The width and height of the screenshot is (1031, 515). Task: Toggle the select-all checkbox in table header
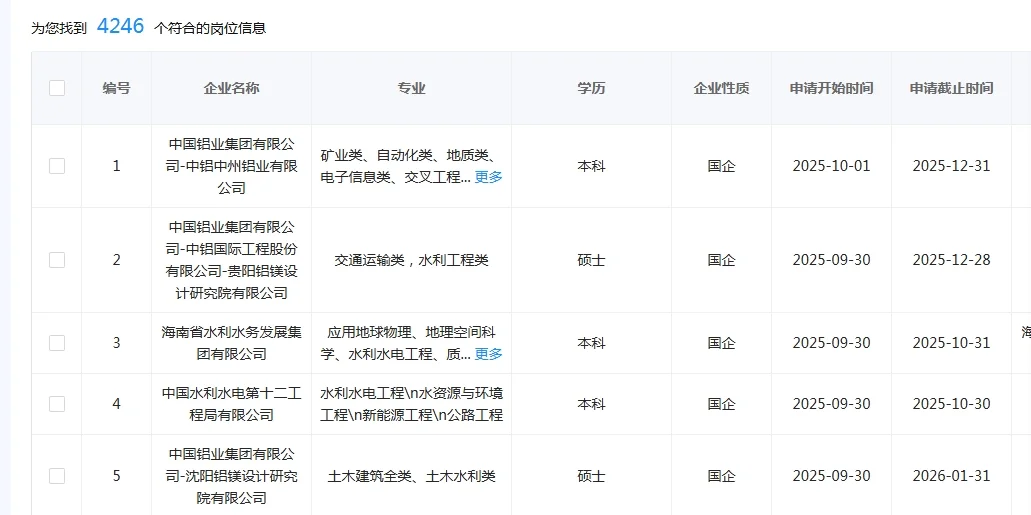point(57,87)
